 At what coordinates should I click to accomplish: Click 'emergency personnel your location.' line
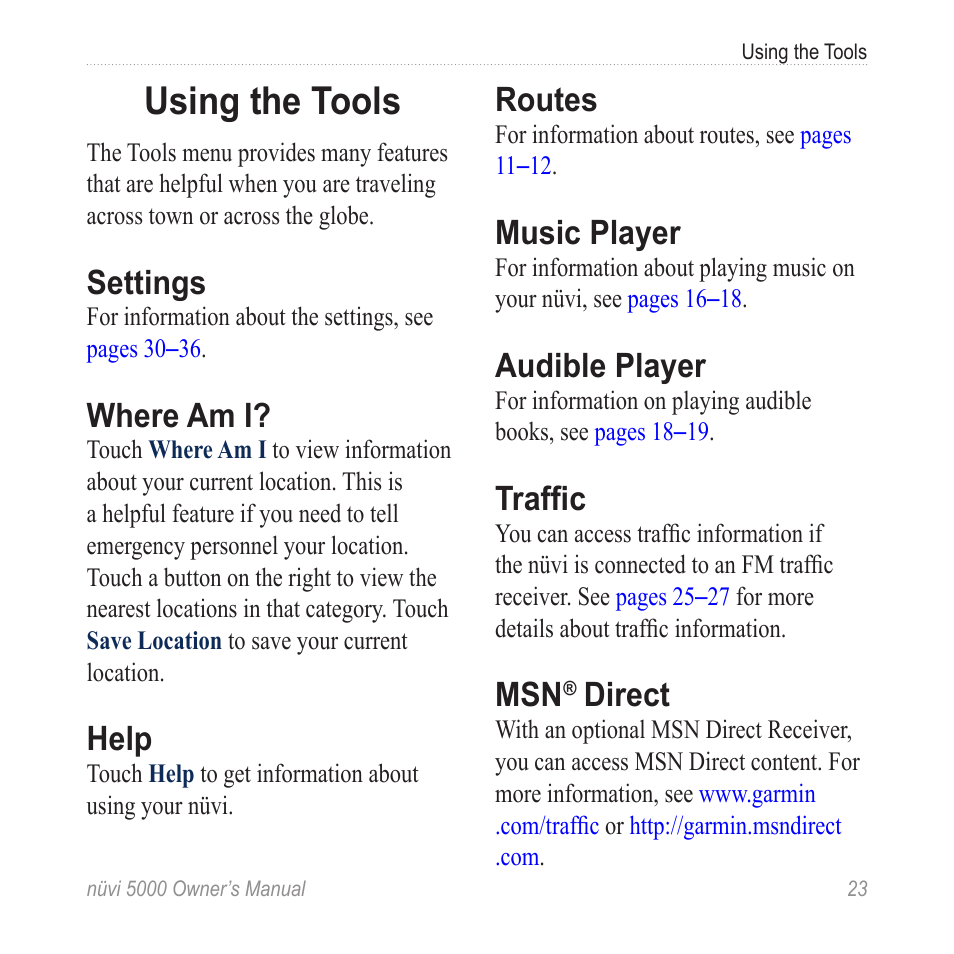pyautogui.click(x=247, y=546)
